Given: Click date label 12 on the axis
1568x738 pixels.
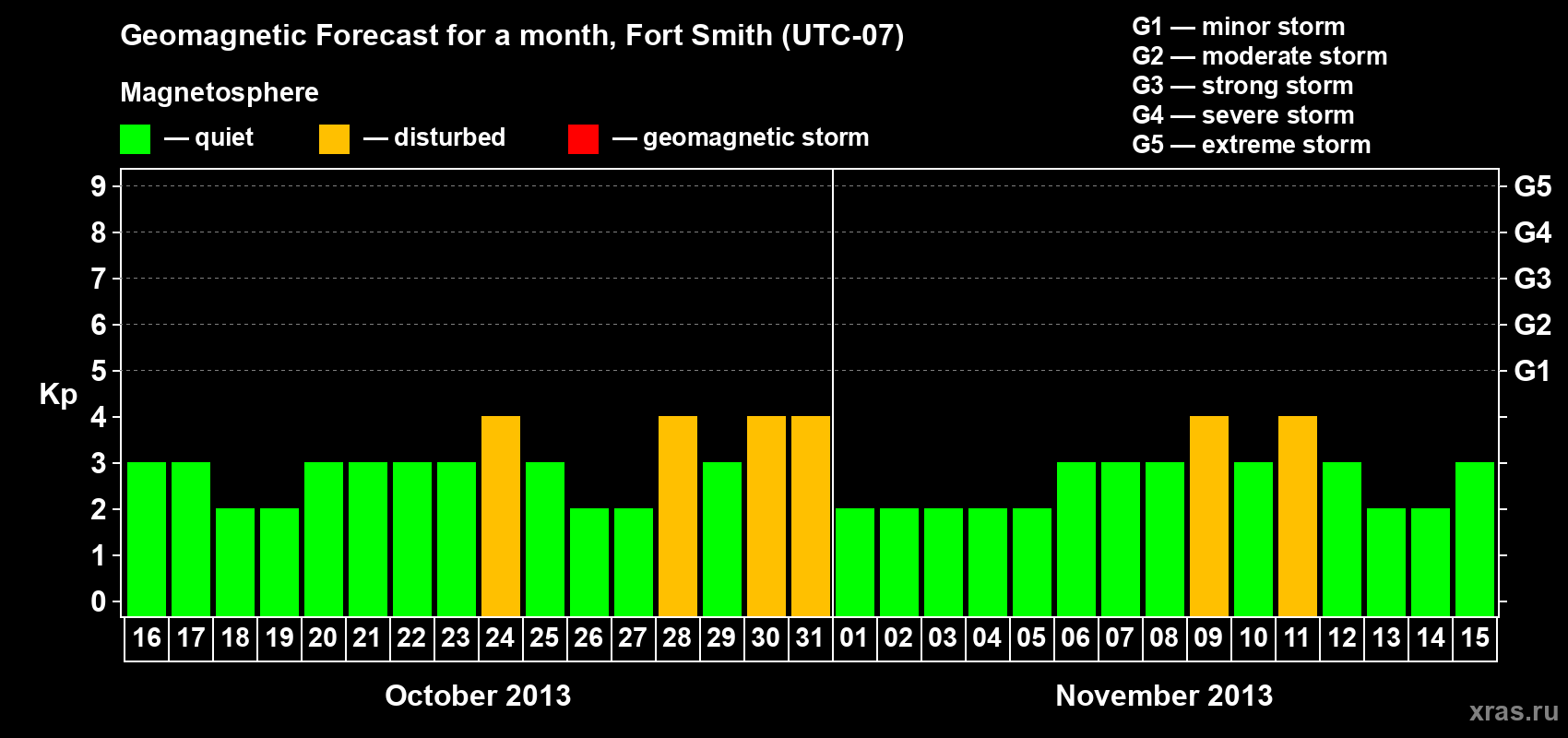Looking at the screenshot, I should click(1342, 637).
